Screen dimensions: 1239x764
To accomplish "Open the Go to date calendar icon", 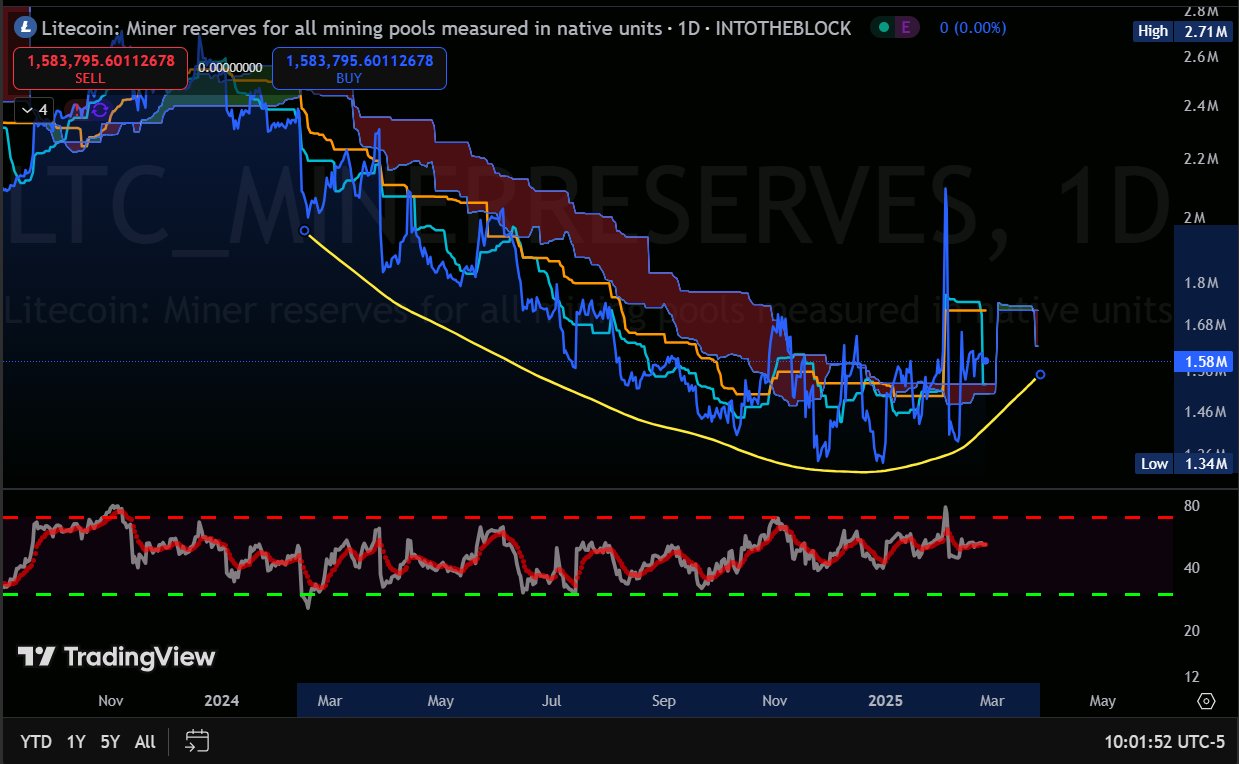I will [197, 741].
